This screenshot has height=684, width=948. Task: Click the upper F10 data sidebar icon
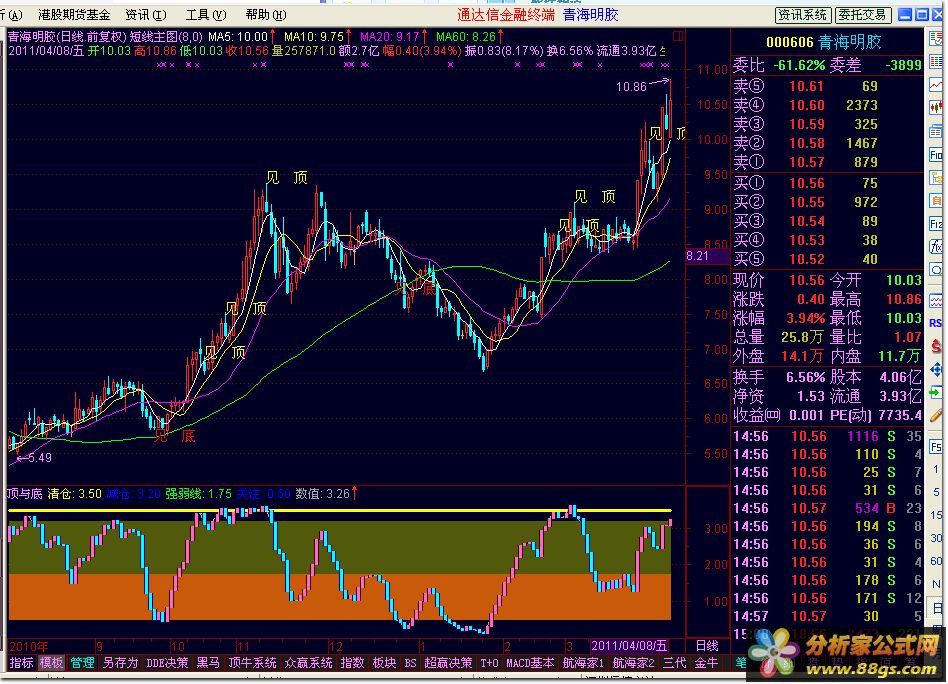click(936, 155)
